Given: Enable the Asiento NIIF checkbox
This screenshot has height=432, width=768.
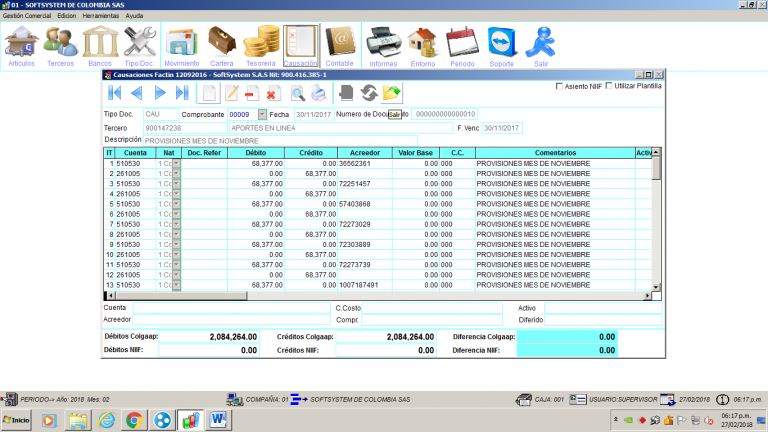Looking at the screenshot, I should (559, 86).
